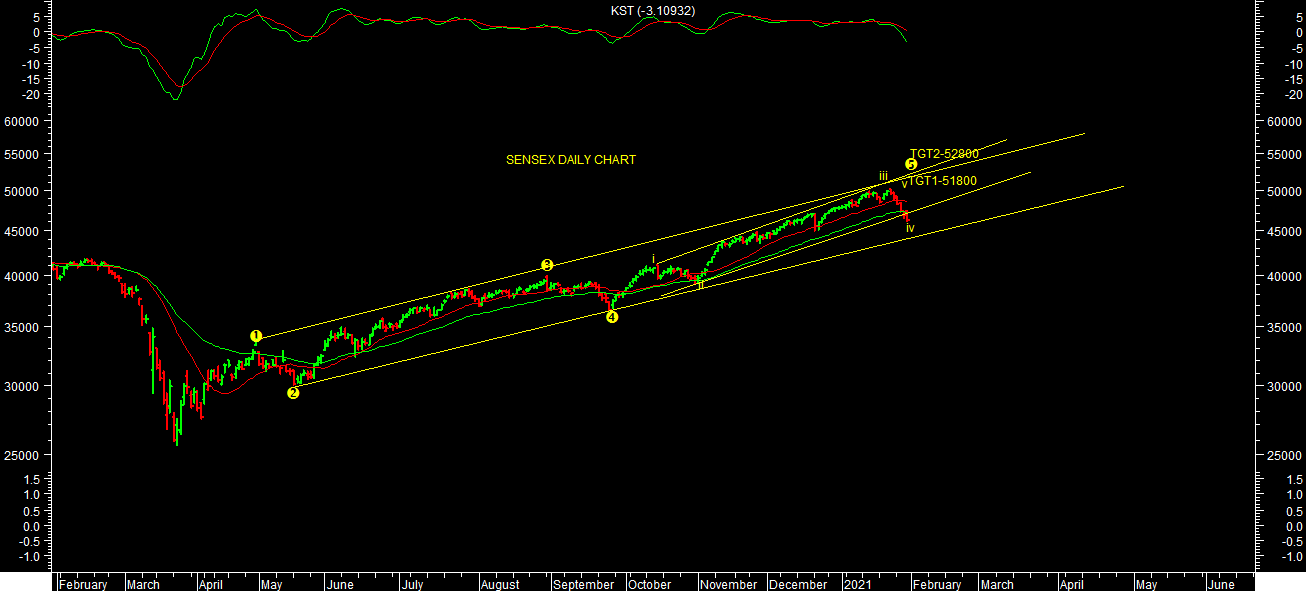Click the wave 5 circle marker
Screen dimensions: 1306x591
911,164
